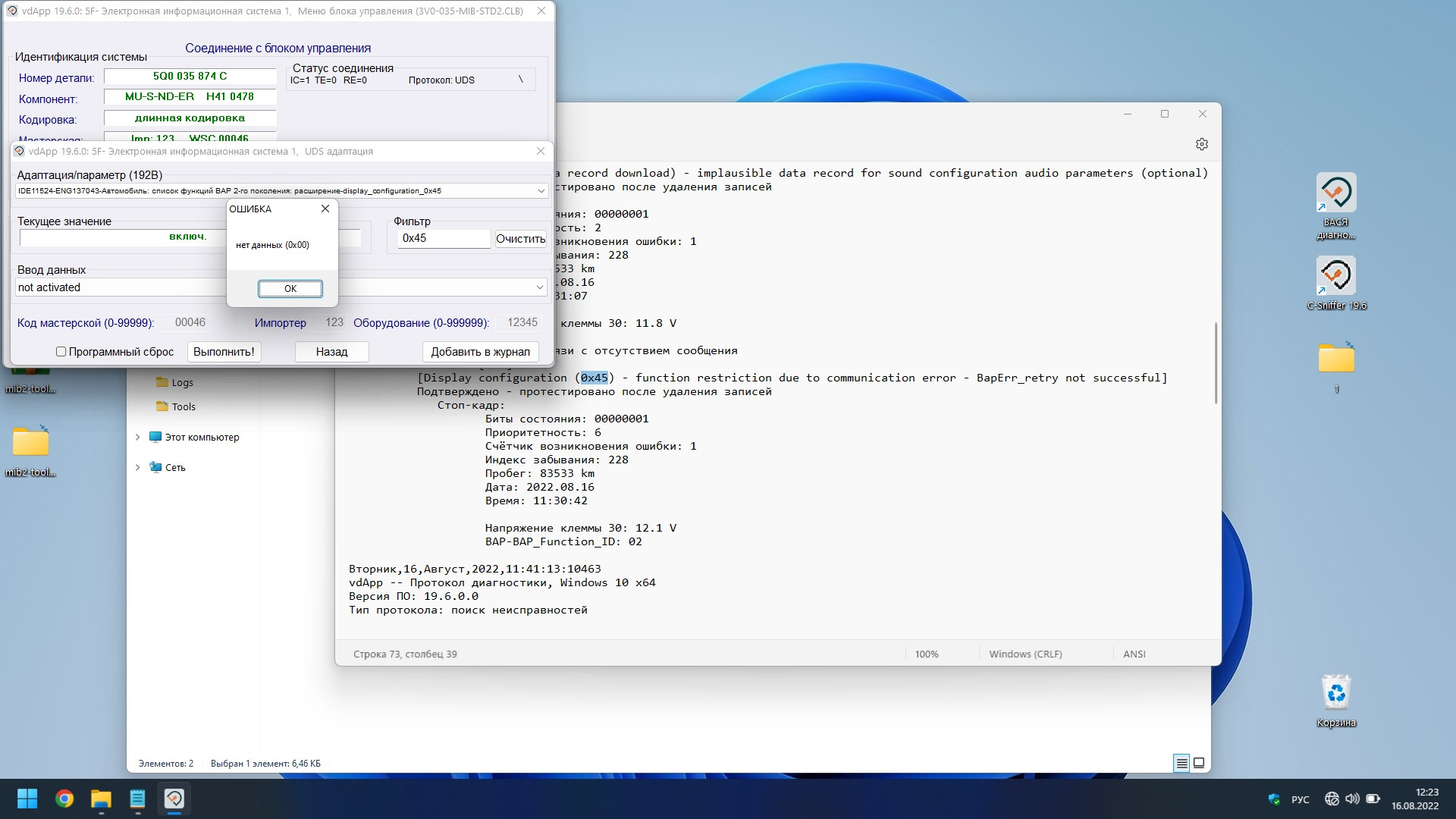The height and width of the screenshot is (819, 1456).
Task: Open the Ввод данных value dropdown
Action: coord(539,287)
